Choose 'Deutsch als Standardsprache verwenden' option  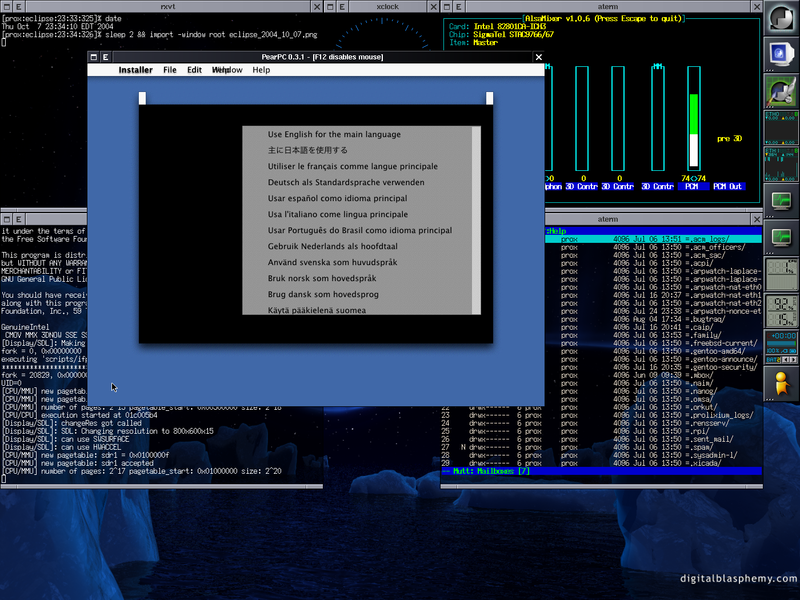point(346,182)
